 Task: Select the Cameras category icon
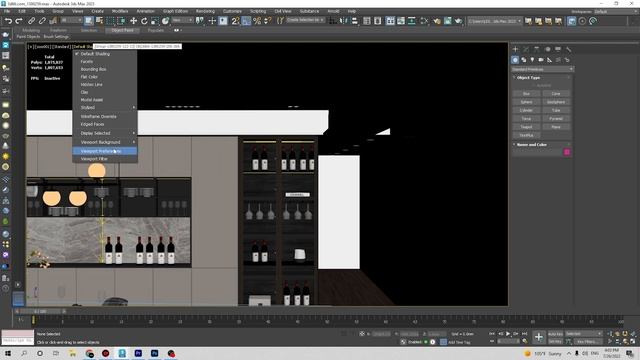coord(541,60)
